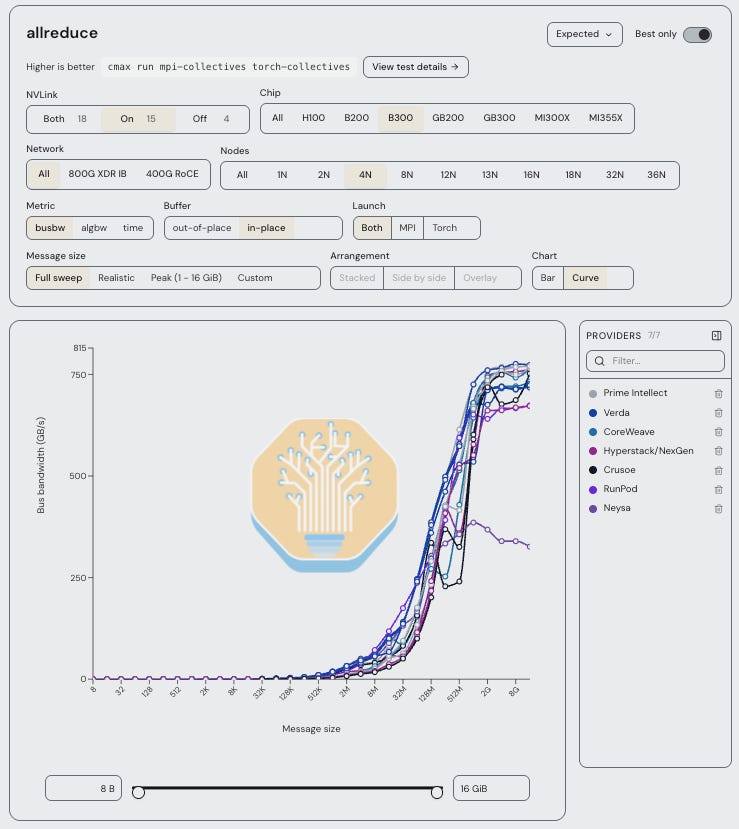Select GB200 chip filter
This screenshot has width=739, height=829.
(448, 118)
